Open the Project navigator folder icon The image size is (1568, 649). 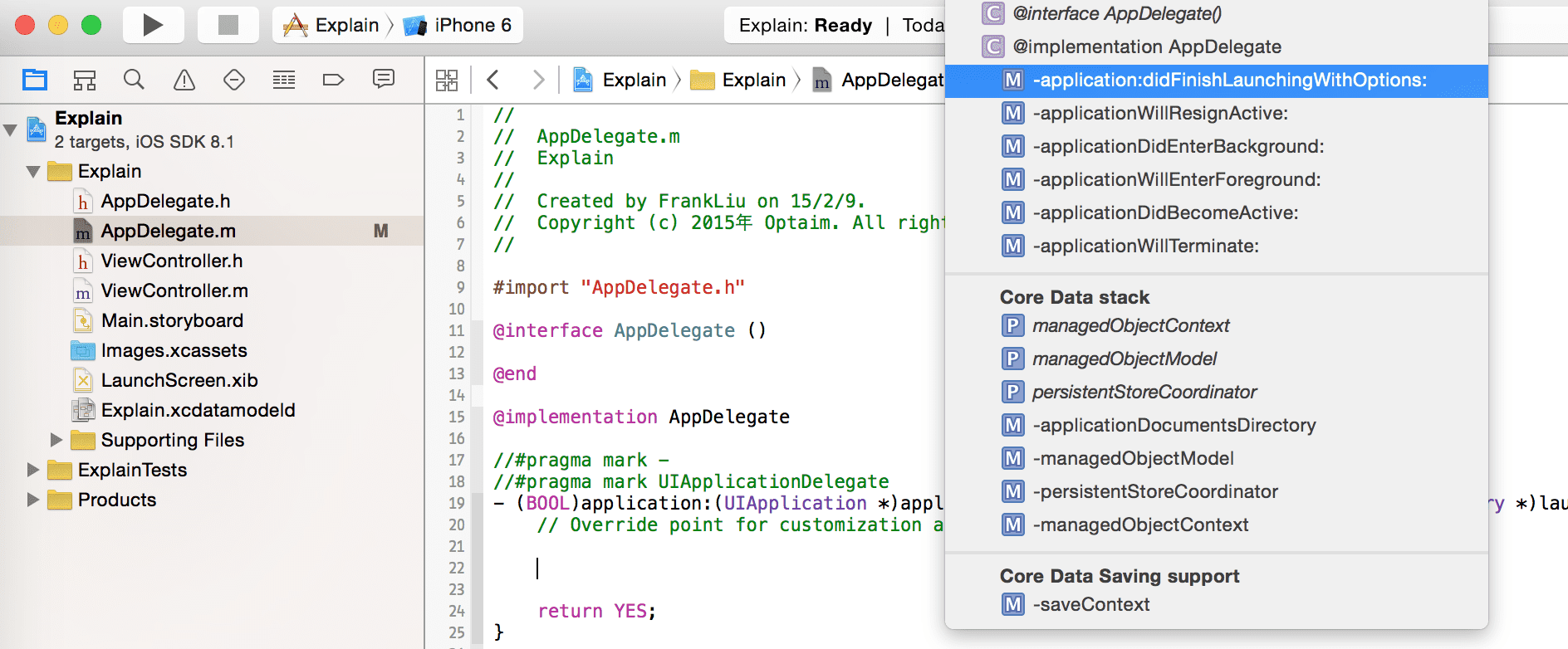(x=35, y=80)
